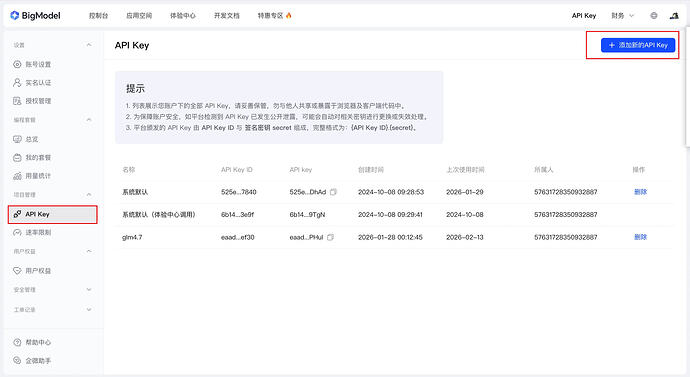690x377 pixels.
Task: Copy the API key eaad...PHul
Action: tap(330, 237)
